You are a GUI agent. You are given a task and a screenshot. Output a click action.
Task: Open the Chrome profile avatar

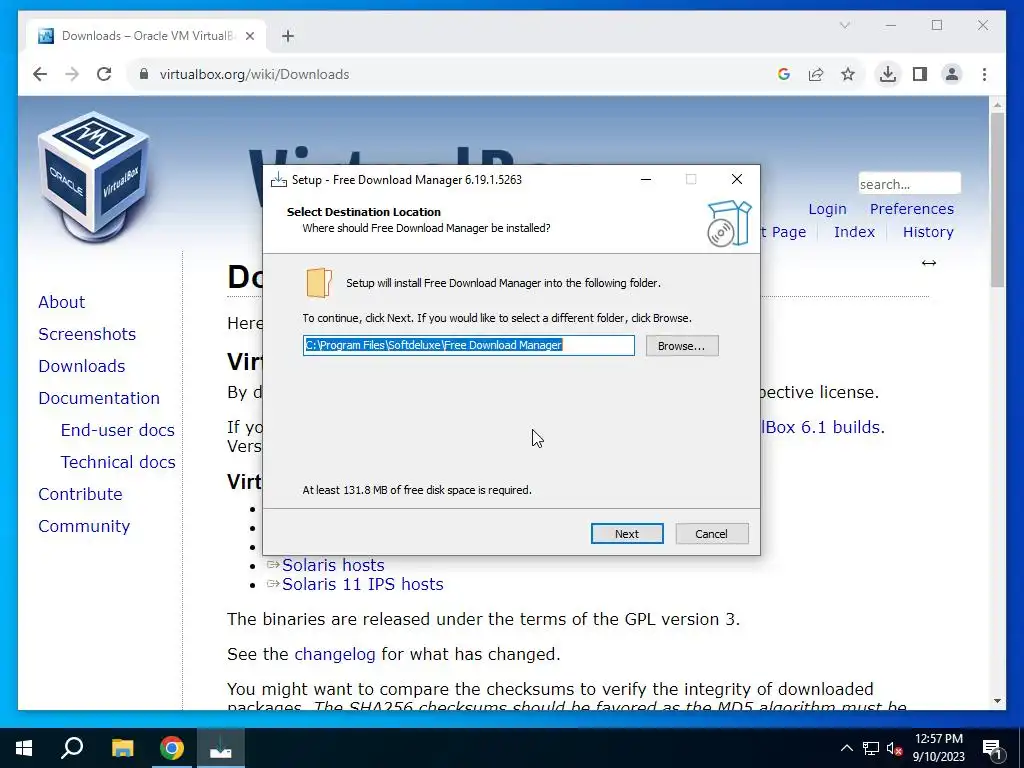click(x=952, y=74)
